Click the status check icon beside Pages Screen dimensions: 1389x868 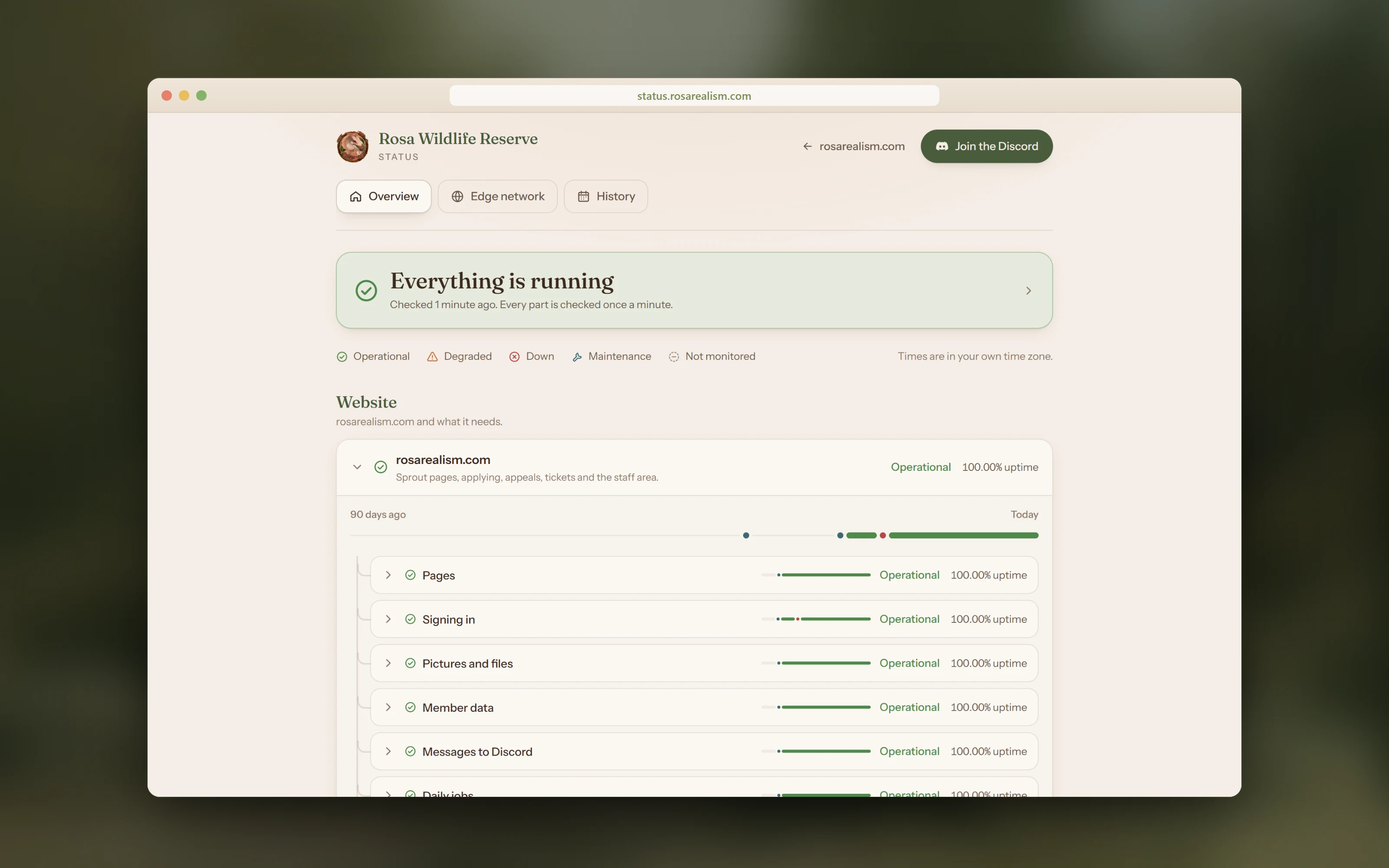[x=410, y=575]
